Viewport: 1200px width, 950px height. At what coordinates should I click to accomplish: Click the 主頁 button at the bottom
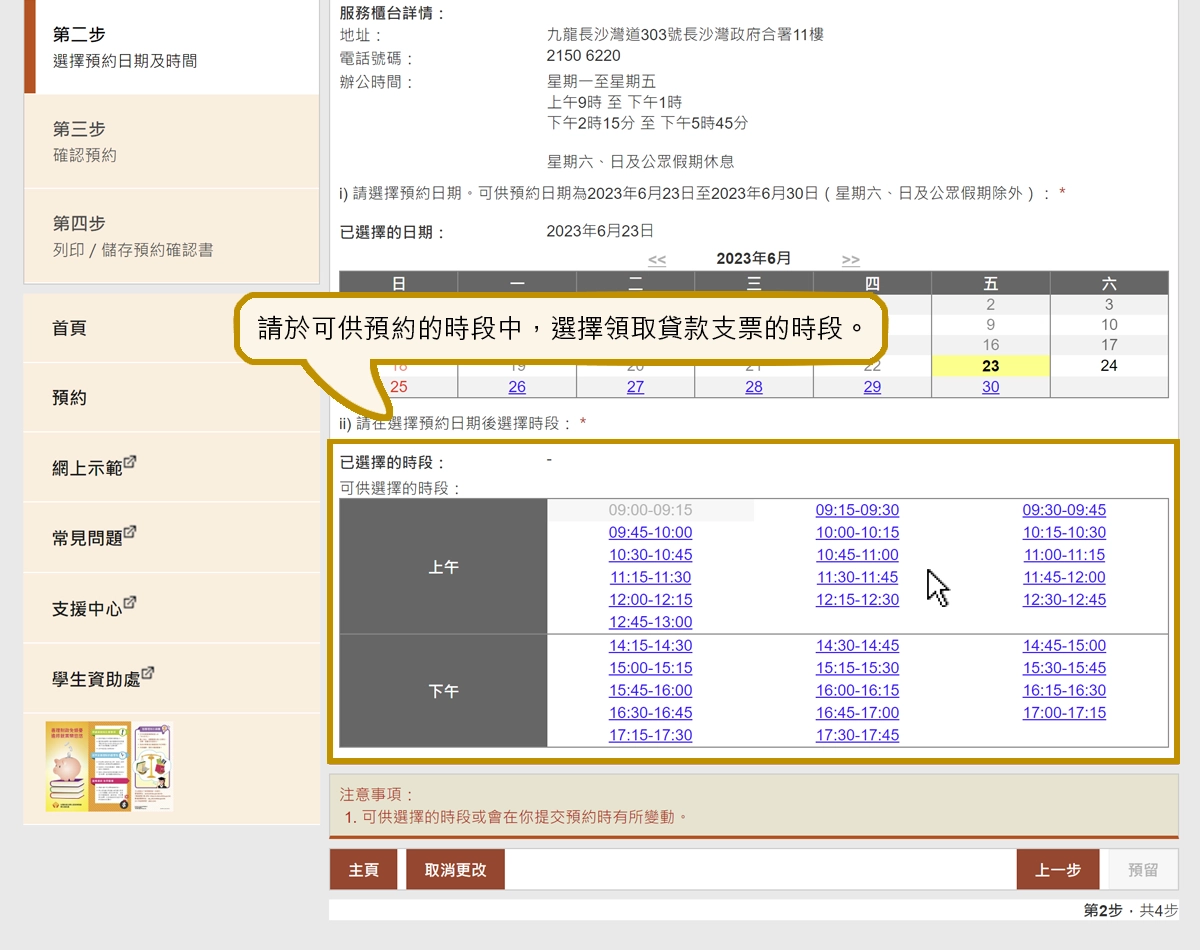pos(363,869)
